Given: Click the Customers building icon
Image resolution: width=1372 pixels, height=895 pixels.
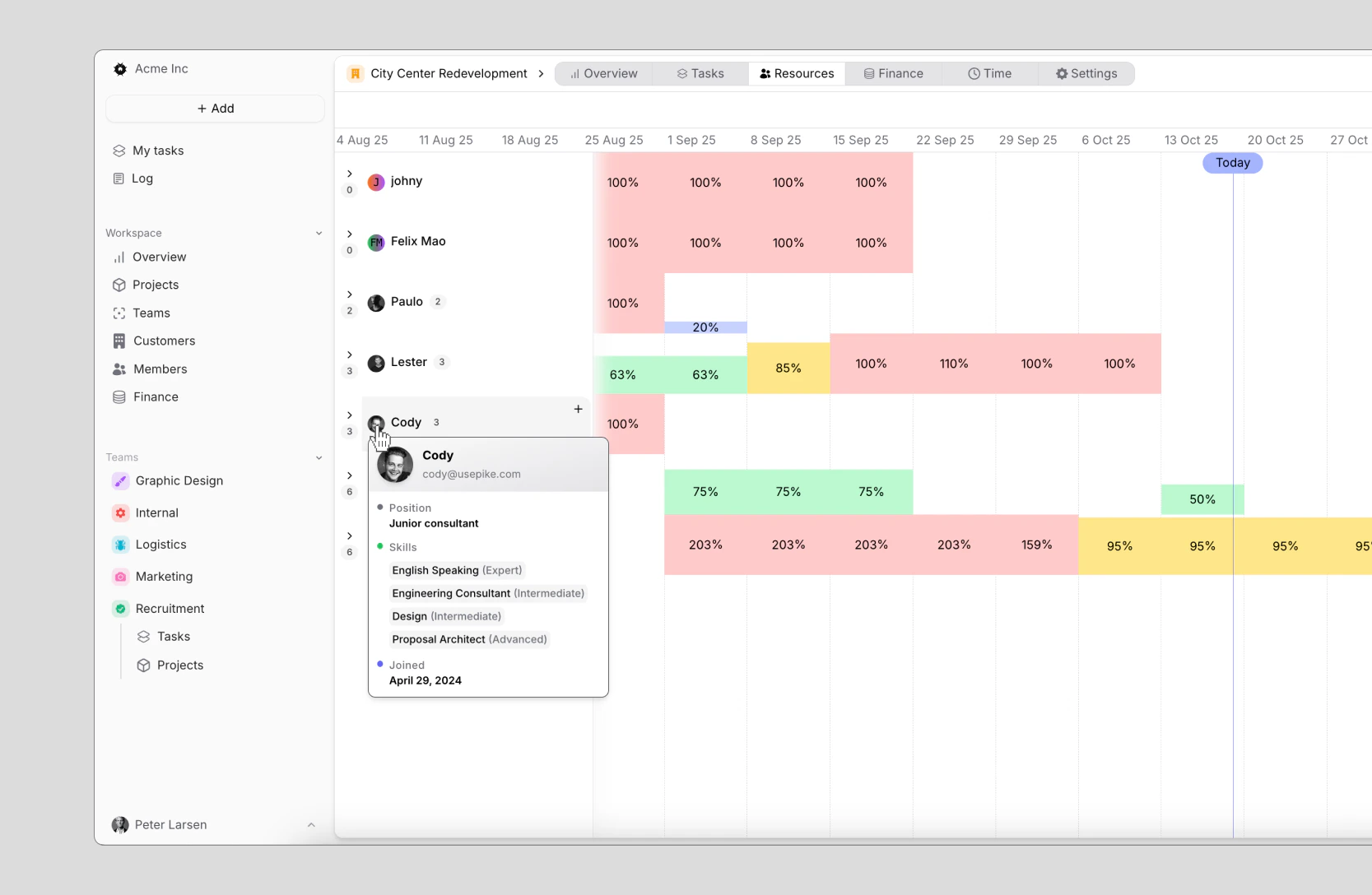Looking at the screenshot, I should pos(119,341).
